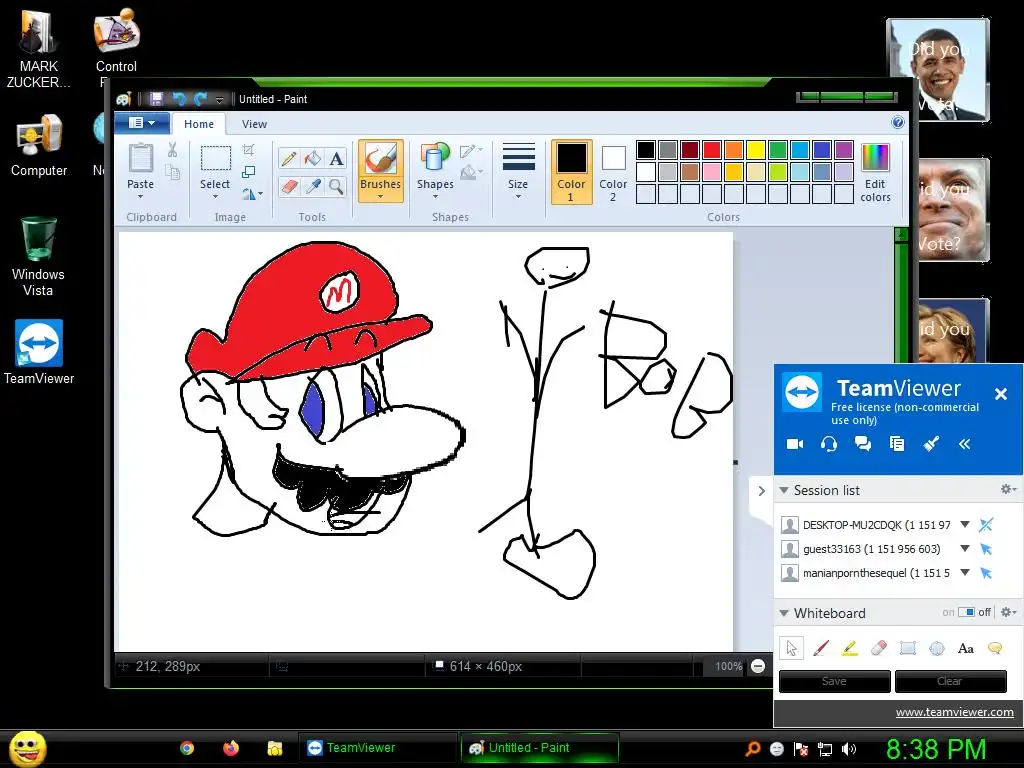Toggle remote control for DESKTOP-MU2CDQK session

pos(986,524)
